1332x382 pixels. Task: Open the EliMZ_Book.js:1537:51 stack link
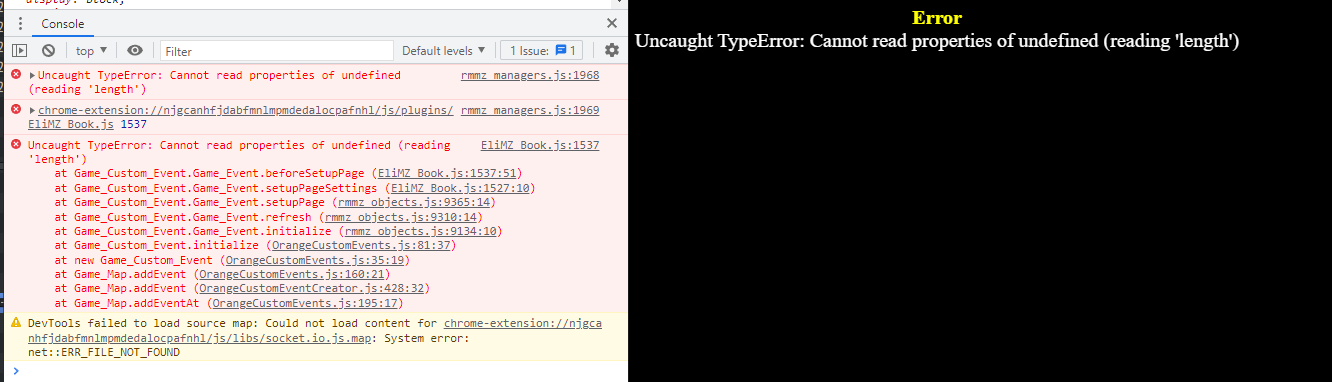coord(446,173)
